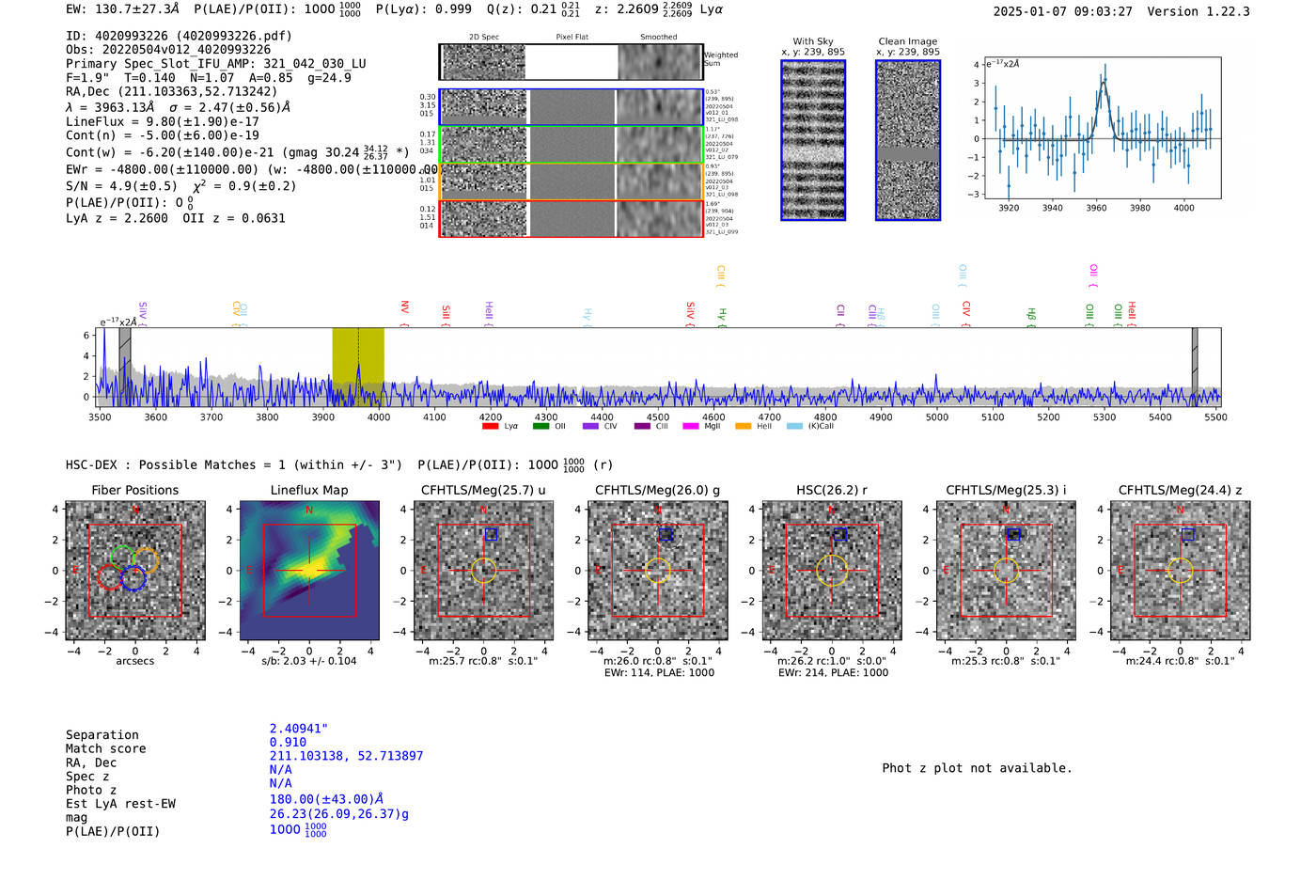The image size is (1316, 896).
Task: Click the blue catalog box in HSC r cutout
Action: coord(840,534)
